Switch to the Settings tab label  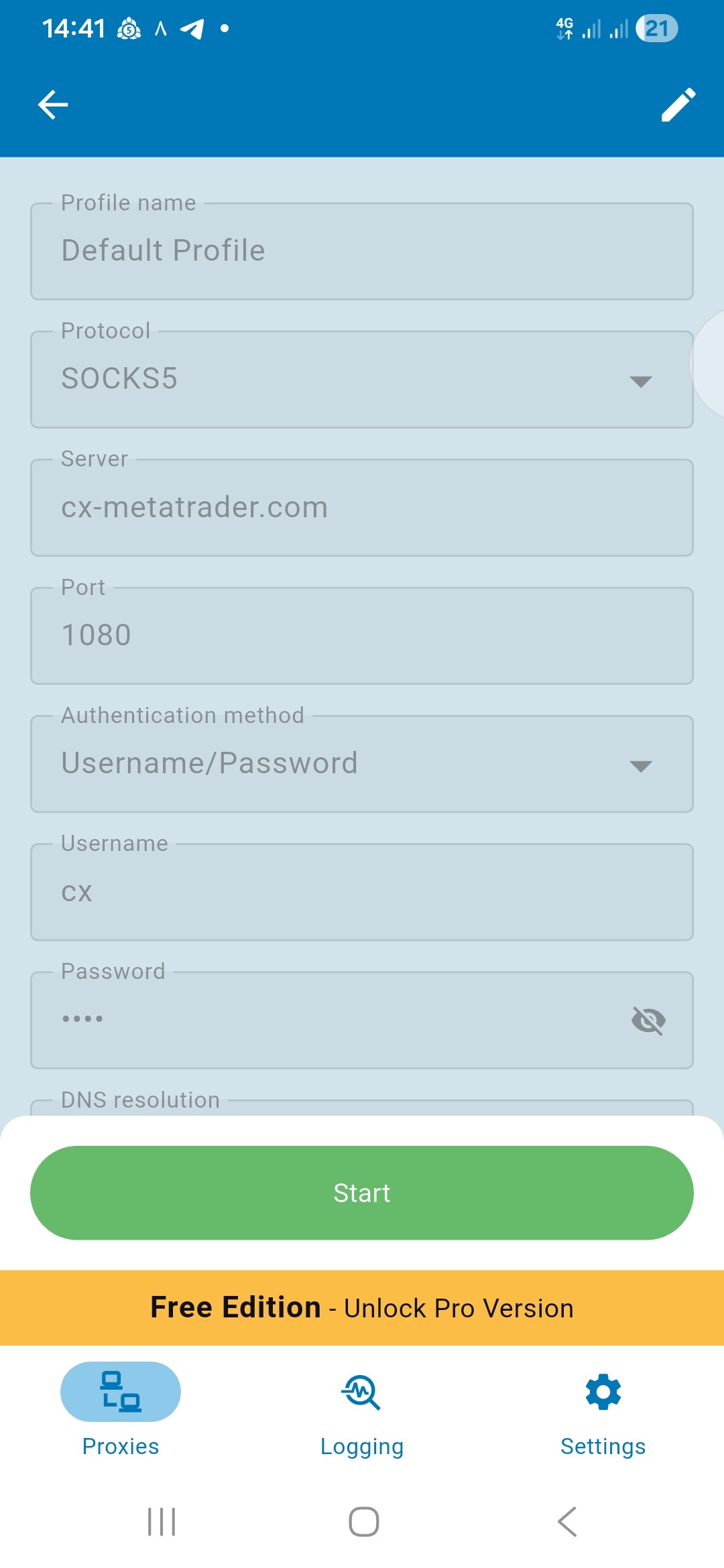pyautogui.click(x=603, y=1446)
